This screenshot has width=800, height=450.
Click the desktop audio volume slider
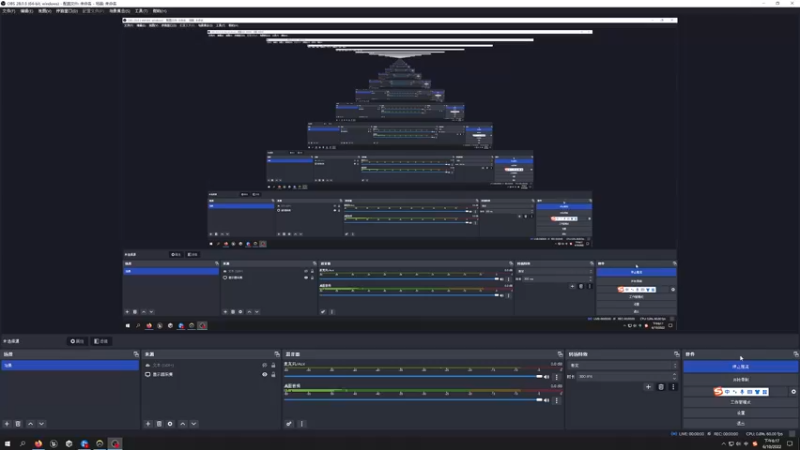tap(414, 399)
